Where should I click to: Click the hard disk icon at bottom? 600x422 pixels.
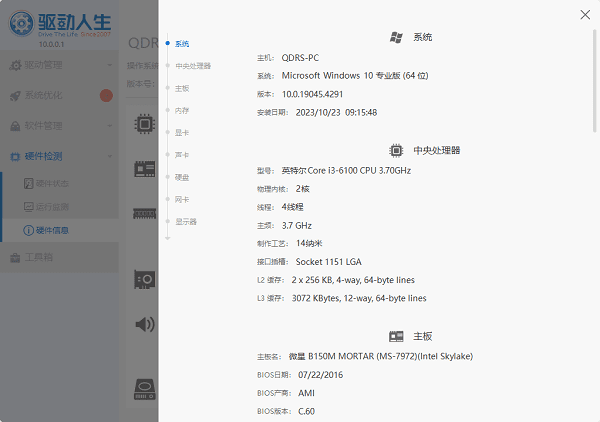145,389
